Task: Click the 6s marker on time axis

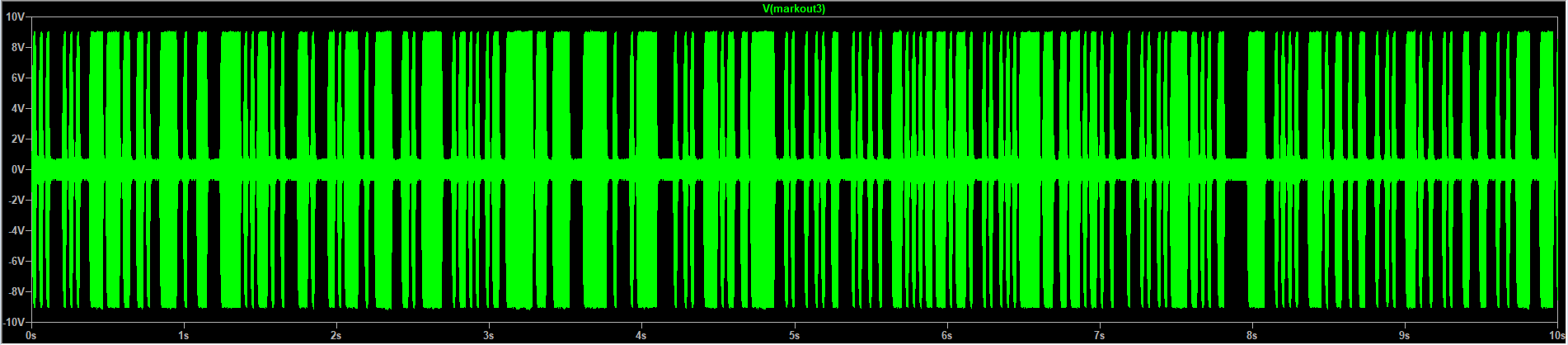Action: [x=946, y=337]
